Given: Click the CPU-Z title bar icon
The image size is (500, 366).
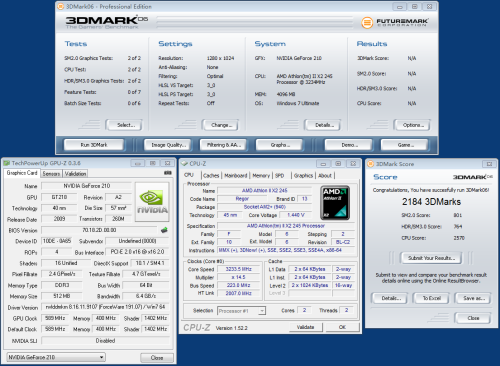Looking at the screenshot, I should point(184,164).
